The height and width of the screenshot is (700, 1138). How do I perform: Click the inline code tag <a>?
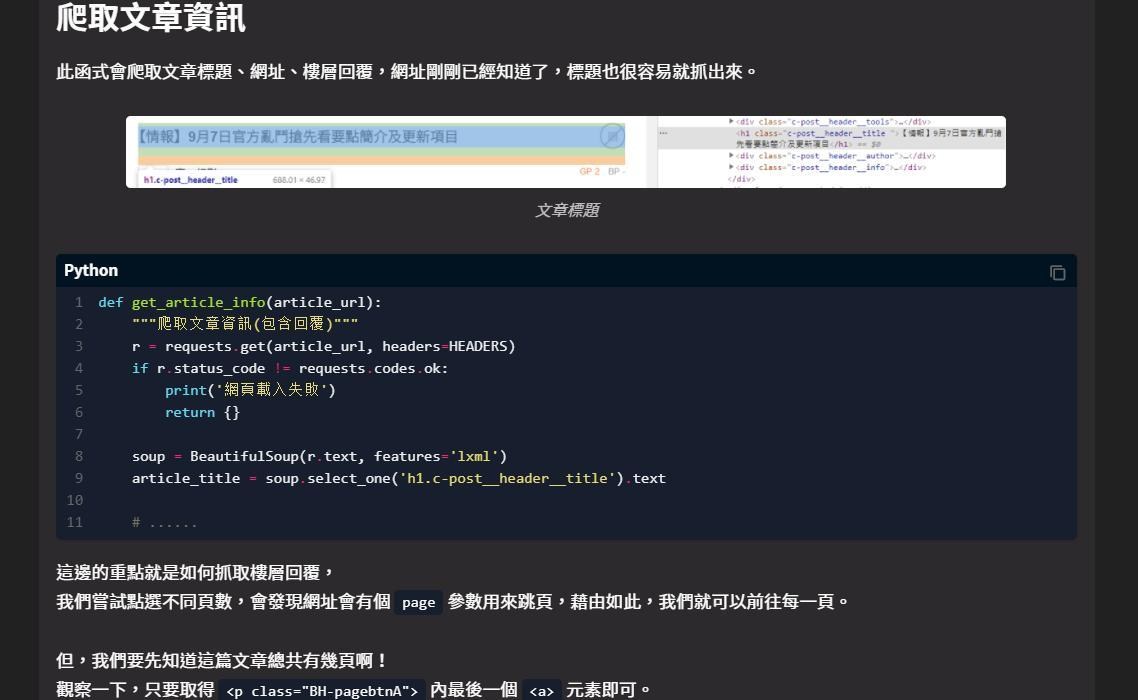pos(541,691)
